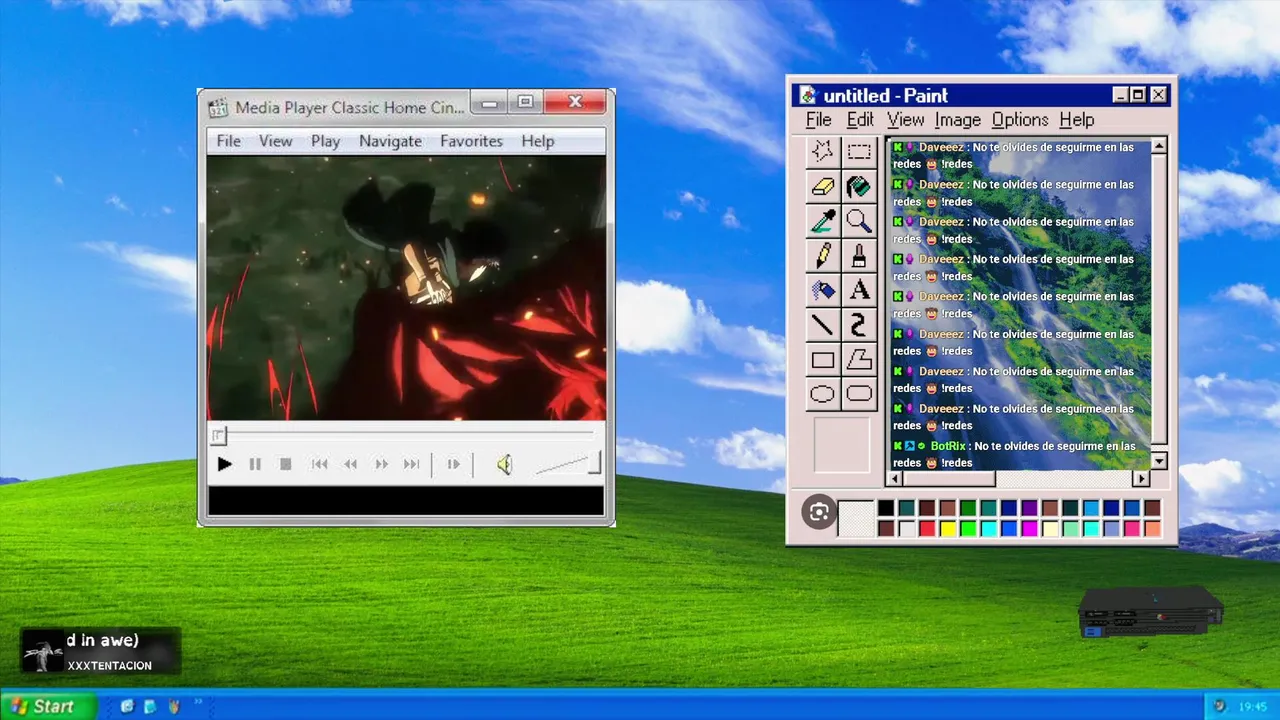Click the XXXTENTACION now-playing widget
The width and height of the screenshot is (1280, 720).
tap(100, 652)
